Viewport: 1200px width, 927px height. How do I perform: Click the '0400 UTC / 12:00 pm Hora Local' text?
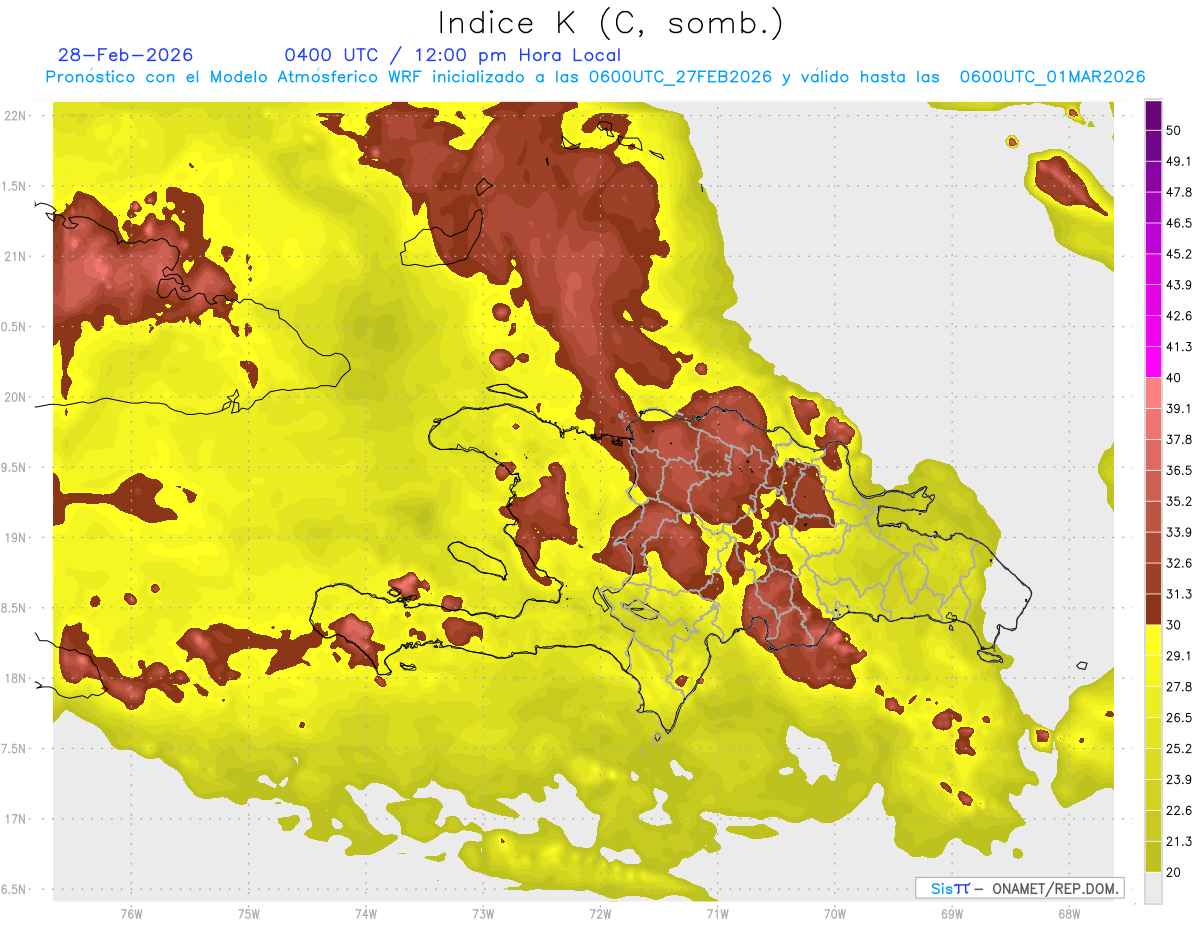point(452,55)
